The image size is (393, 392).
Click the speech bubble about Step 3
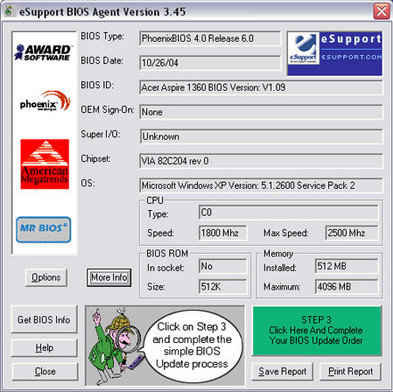point(192,345)
